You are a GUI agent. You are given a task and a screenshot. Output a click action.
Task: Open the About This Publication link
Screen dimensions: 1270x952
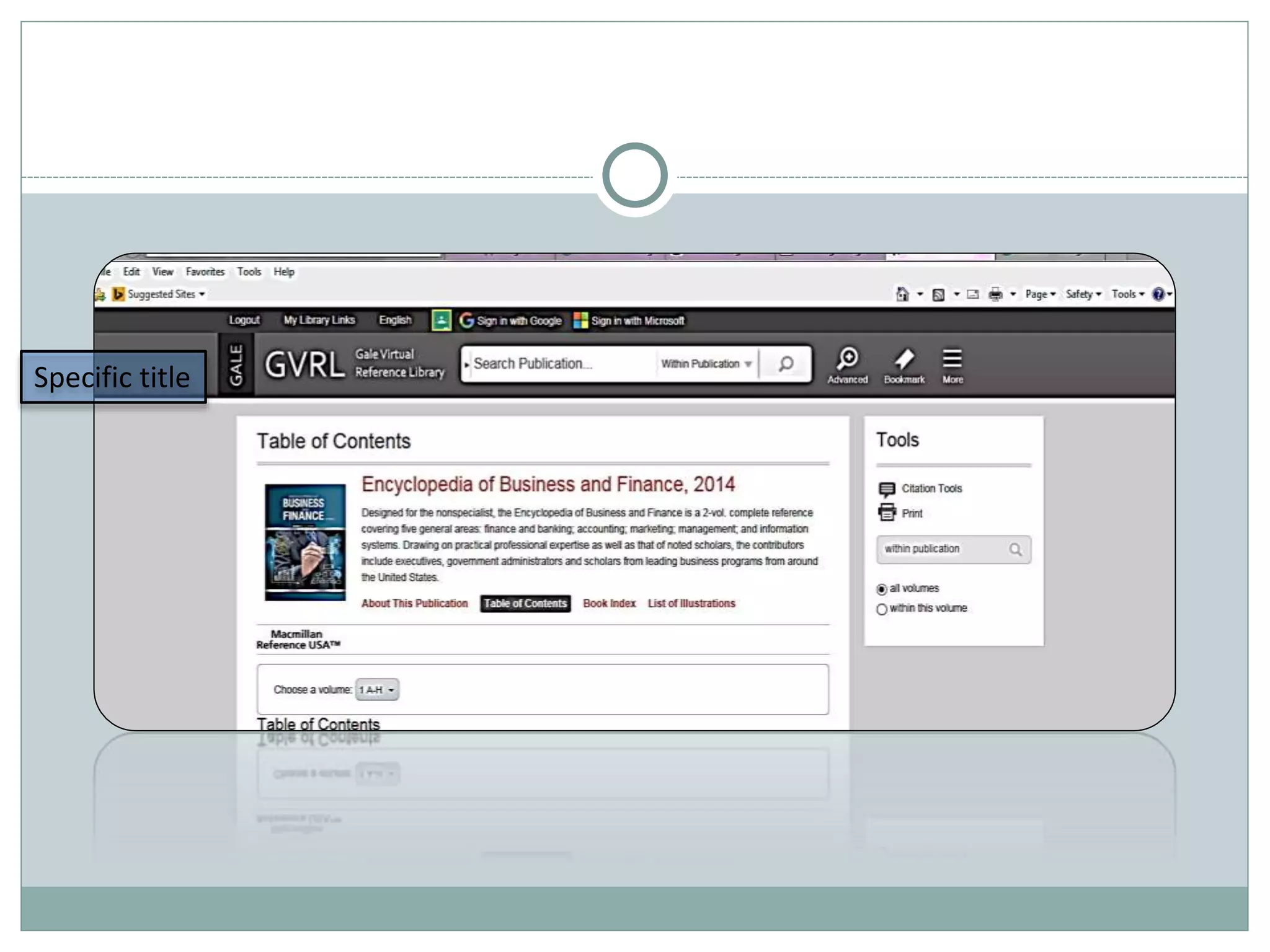(414, 604)
